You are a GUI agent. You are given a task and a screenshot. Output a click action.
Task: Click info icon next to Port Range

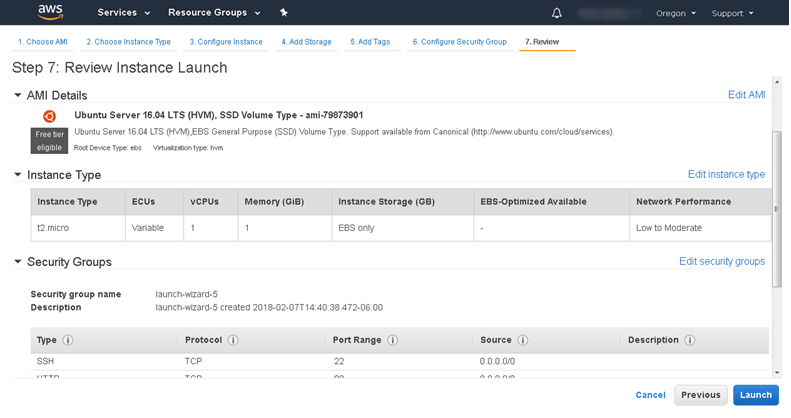[x=392, y=340]
